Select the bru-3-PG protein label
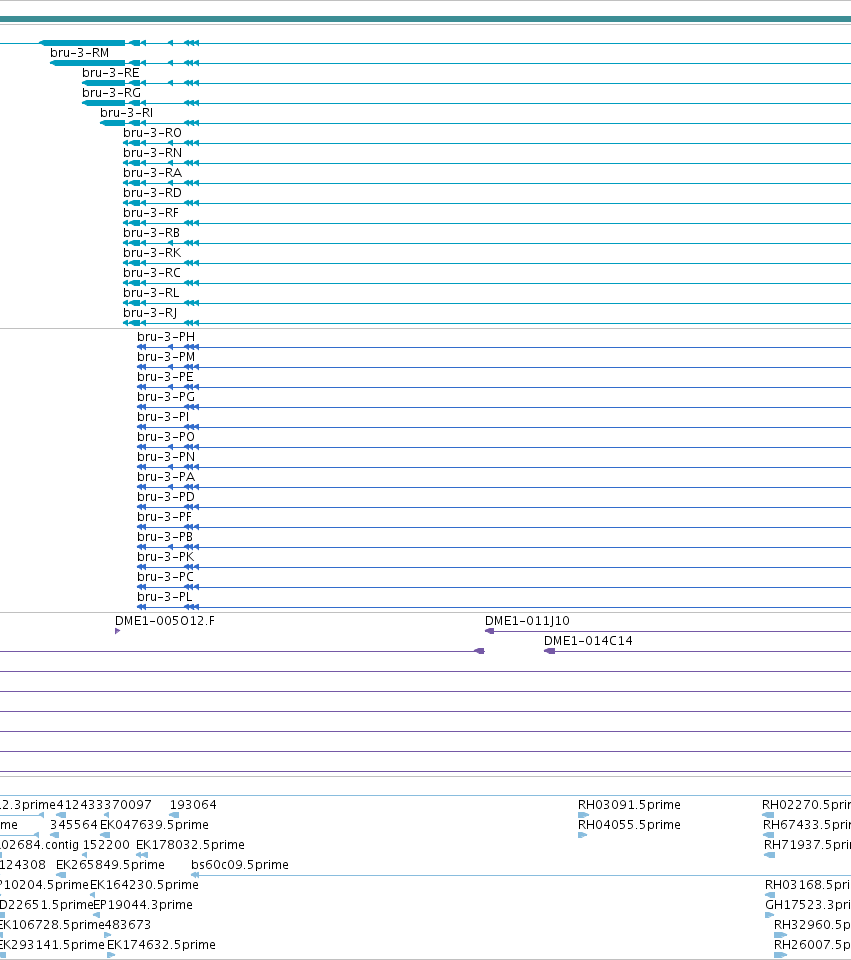851x960 pixels. pos(166,397)
